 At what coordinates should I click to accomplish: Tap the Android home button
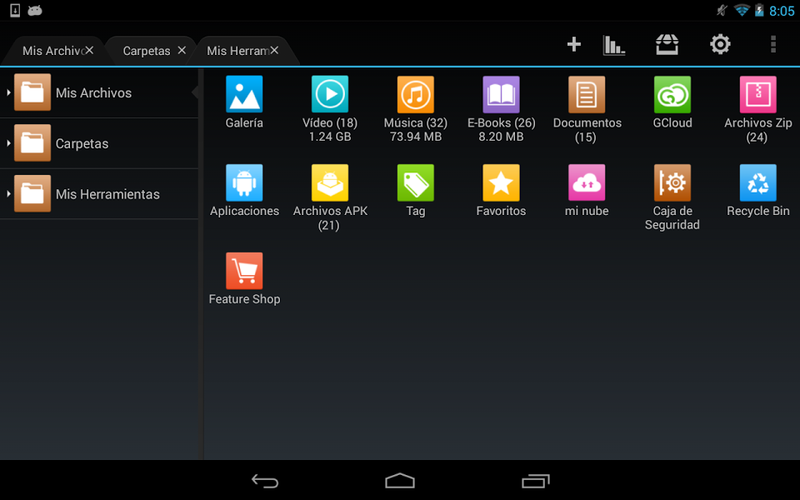[400, 481]
